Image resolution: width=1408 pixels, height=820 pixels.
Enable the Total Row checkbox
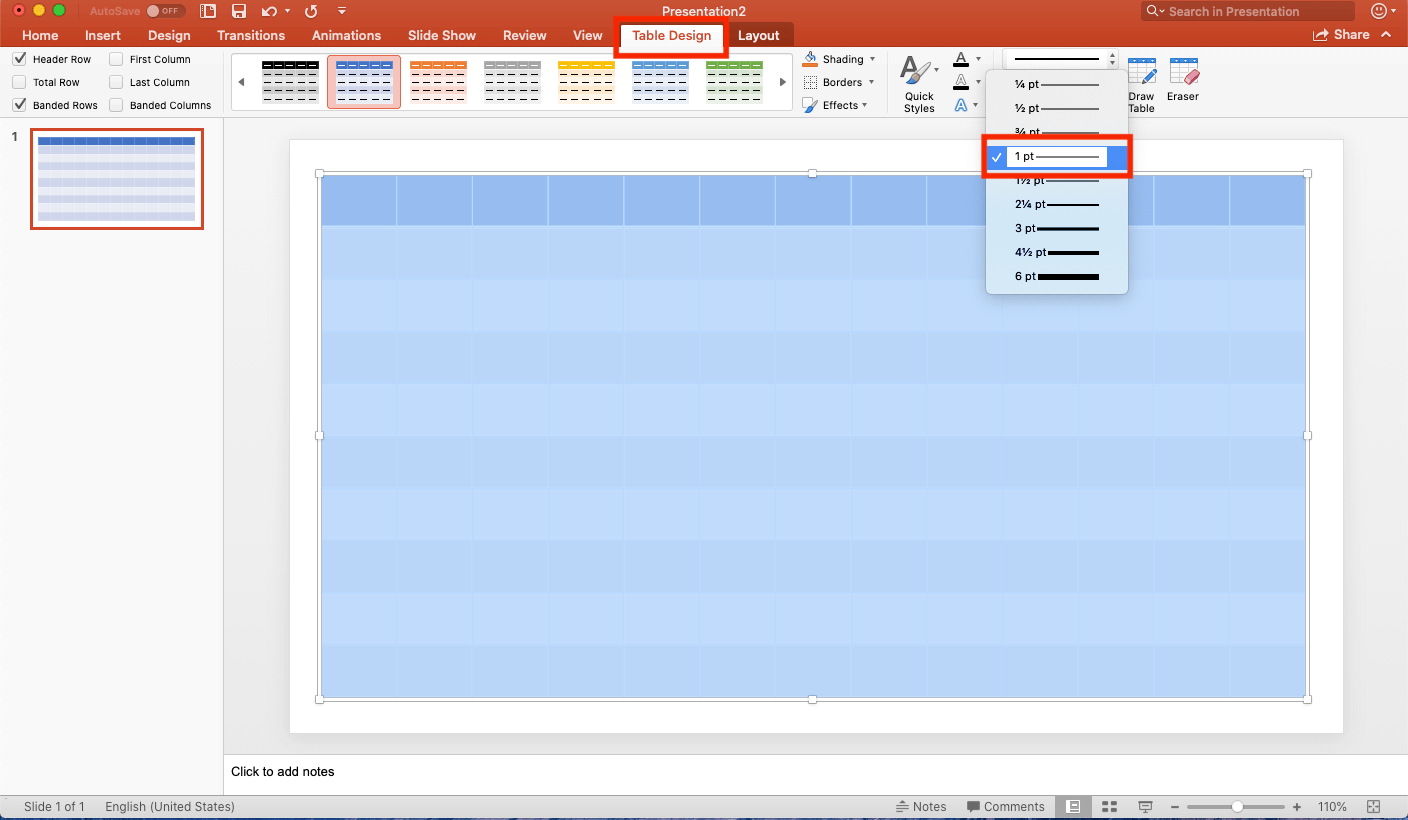[x=17, y=82]
